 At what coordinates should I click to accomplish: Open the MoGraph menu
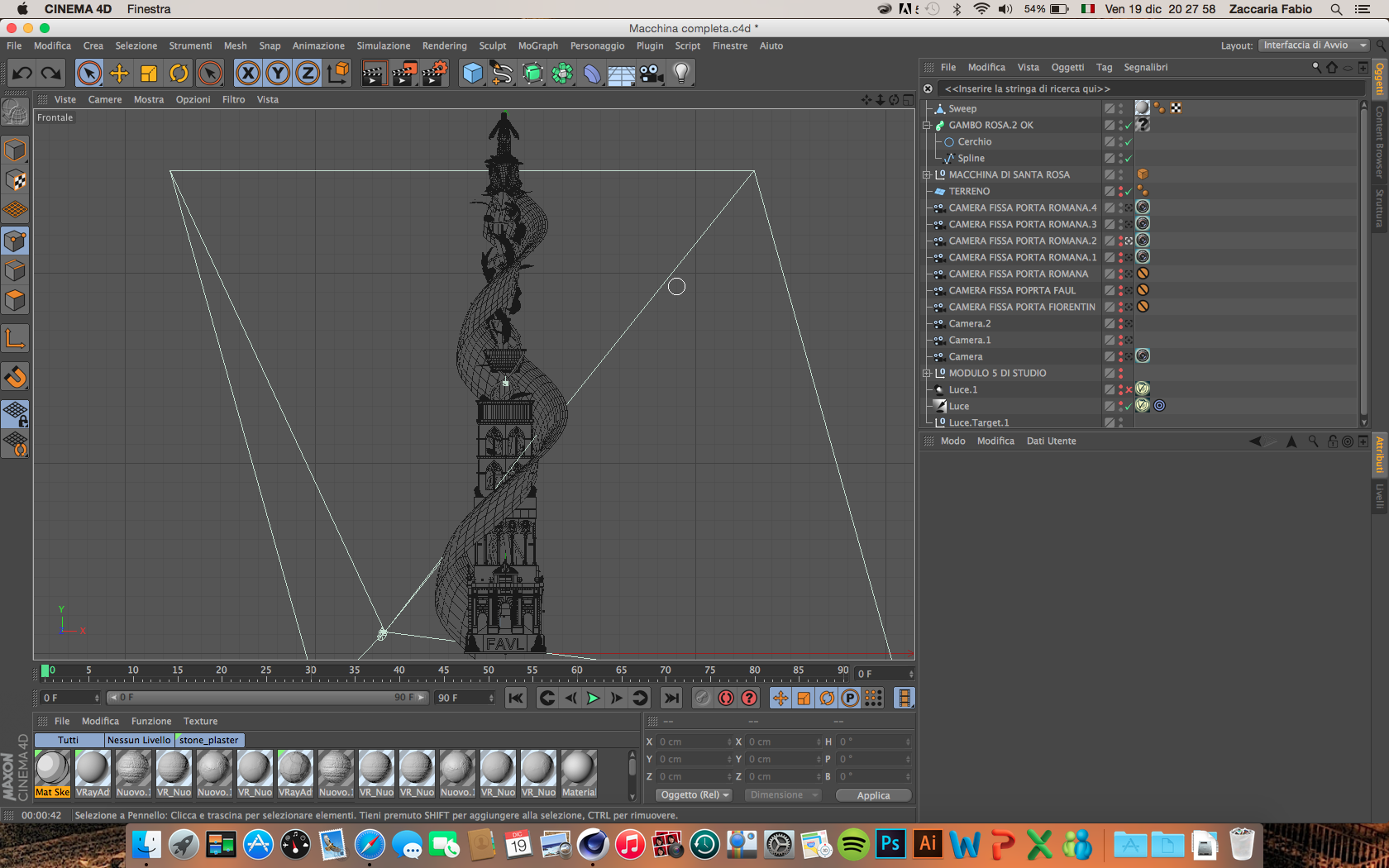point(537,46)
